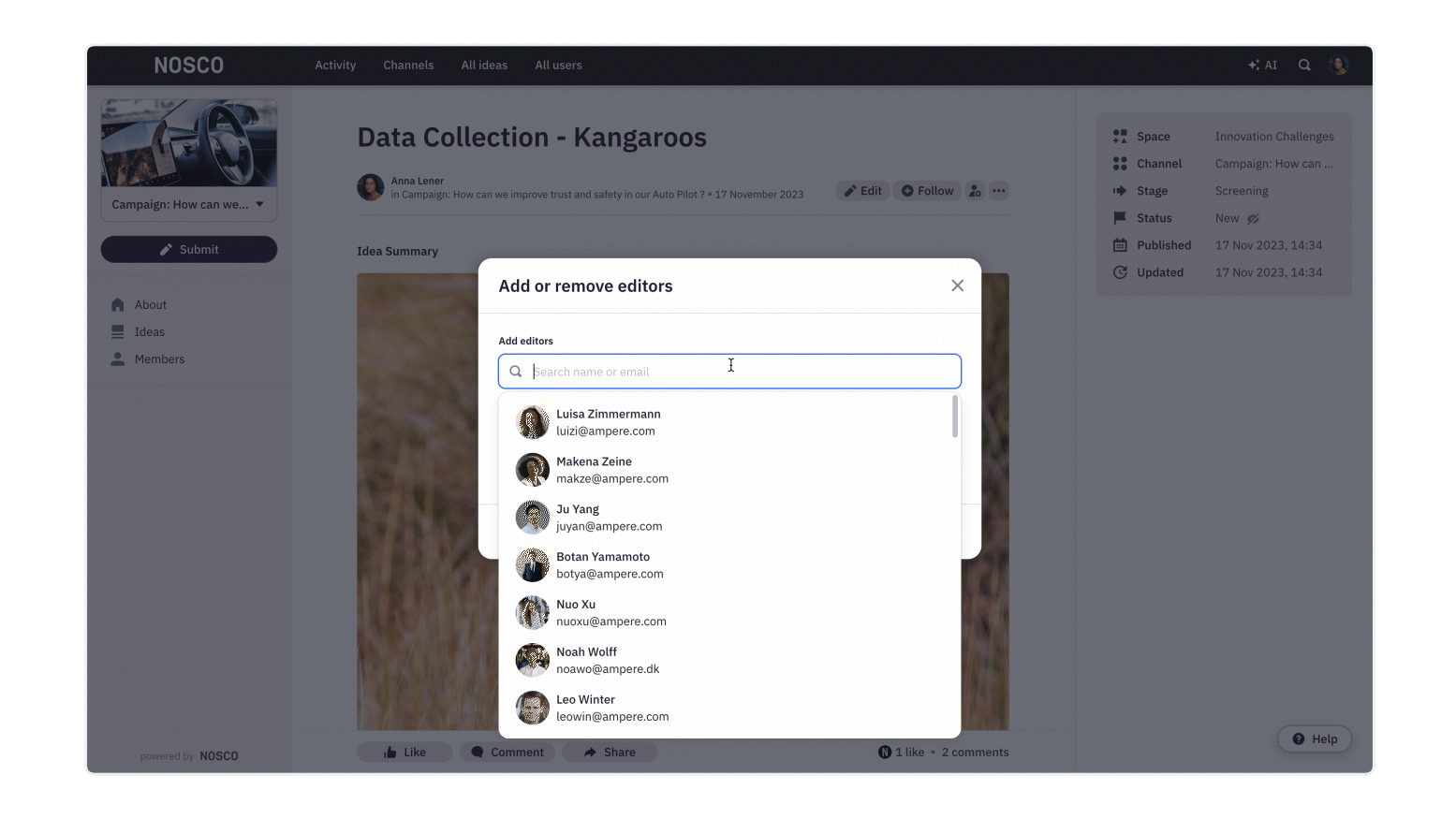Click the search magnifier inside the editors field
The width and height of the screenshot is (1456, 819).
[516, 372]
